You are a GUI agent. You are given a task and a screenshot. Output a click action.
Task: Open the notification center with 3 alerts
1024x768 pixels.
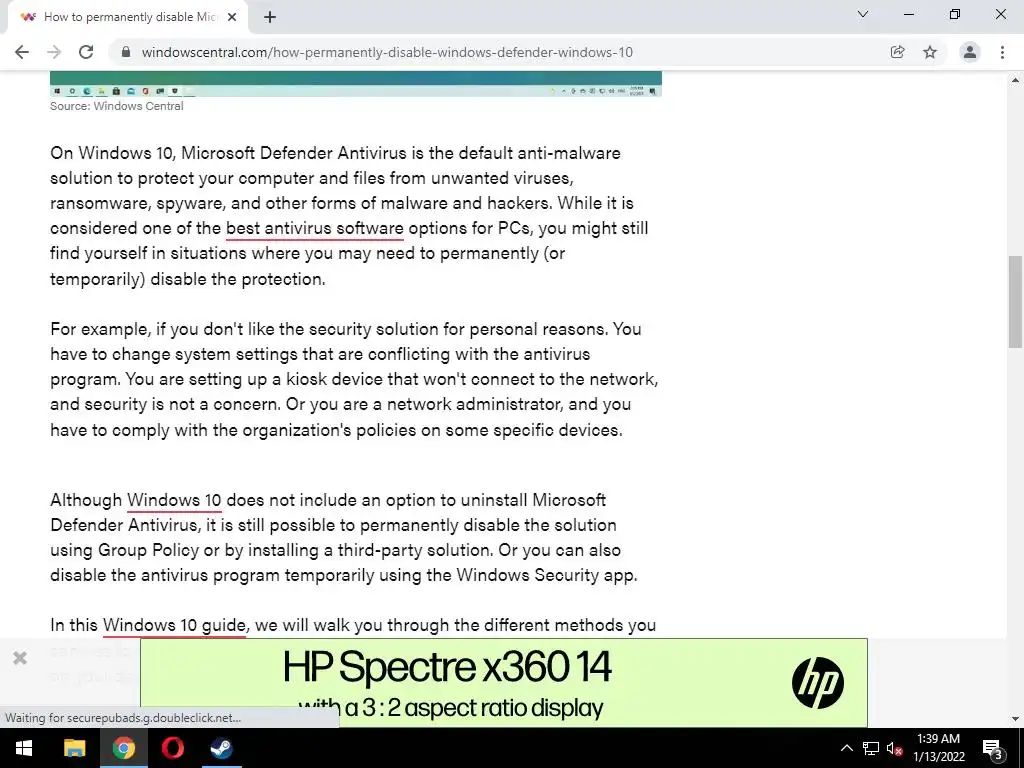point(993,748)
